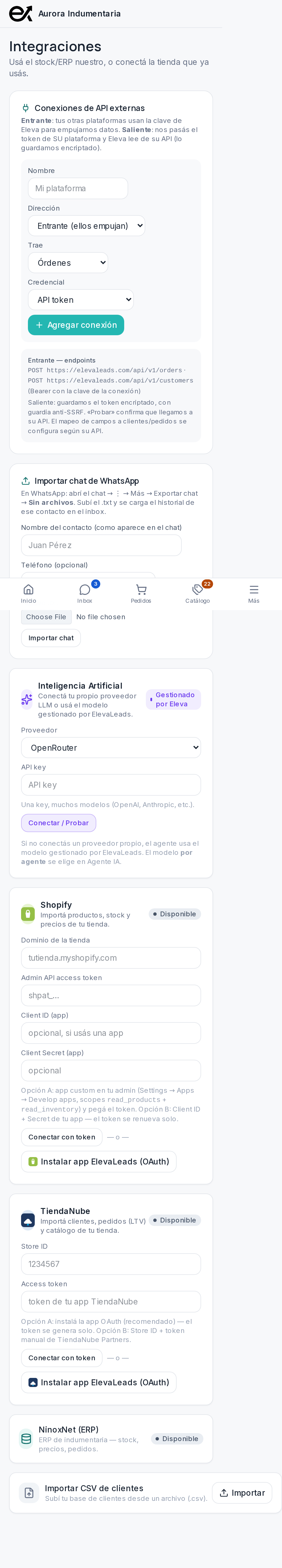Open Catálogo tag icon
Viewport: 282px width, 1568px height.
click(x=197, y=589)
